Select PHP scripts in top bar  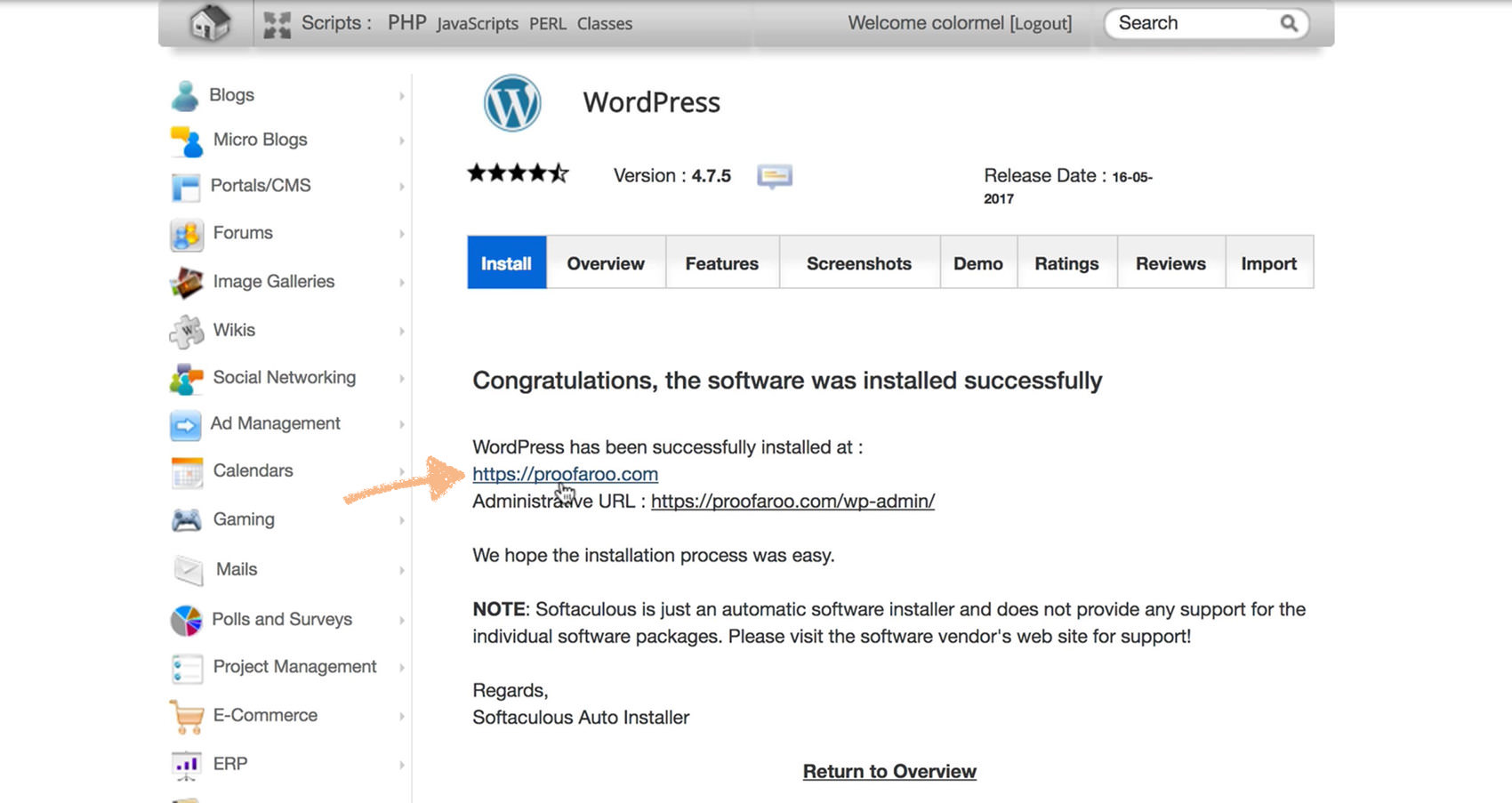click(407, 22)
